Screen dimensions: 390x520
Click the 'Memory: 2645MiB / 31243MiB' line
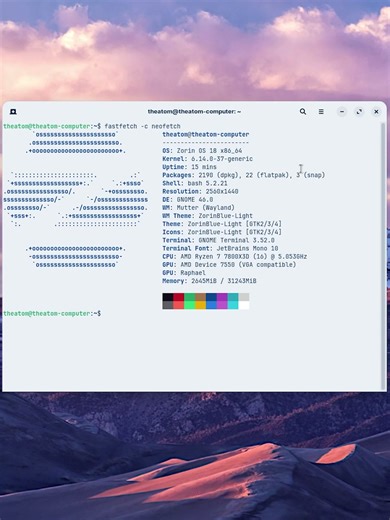point(209,281)
